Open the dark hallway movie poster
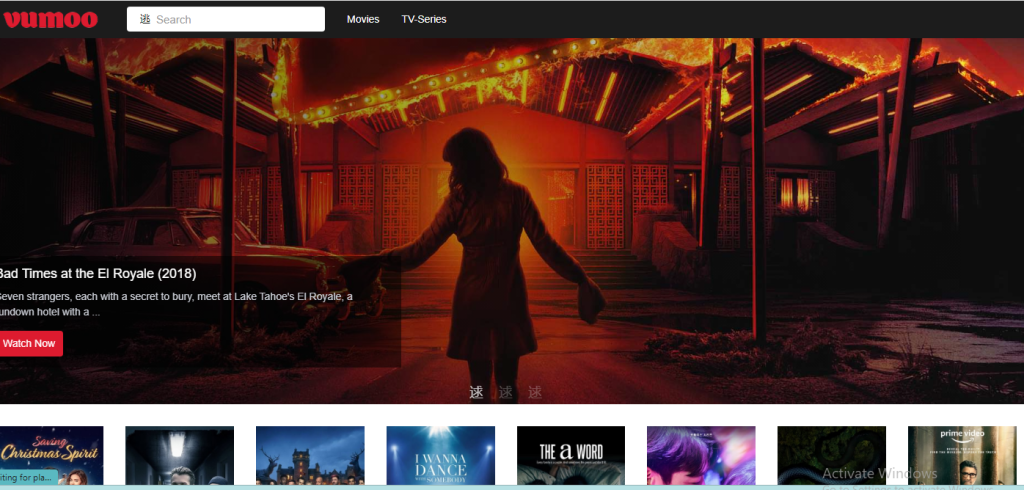This screenshot has width=1024, height=490. click(180, 455)
